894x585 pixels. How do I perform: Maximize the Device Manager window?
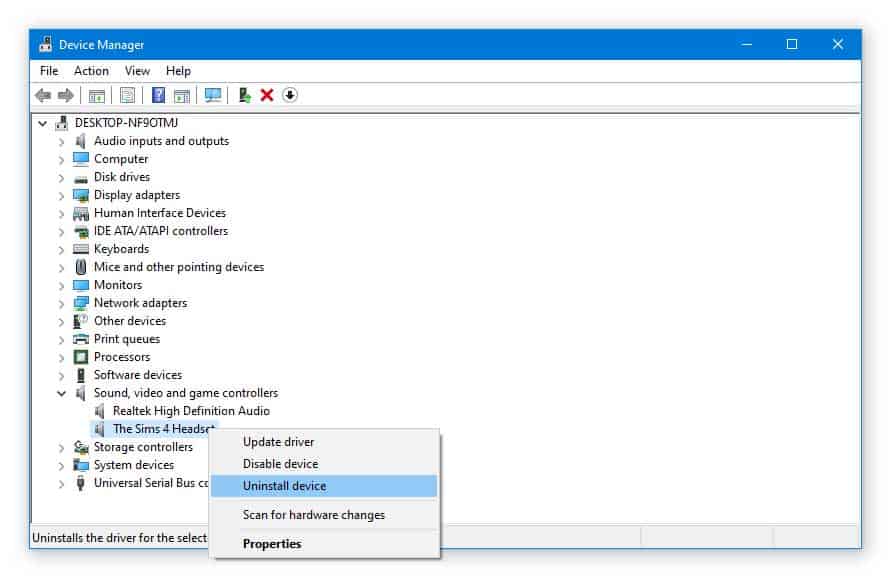pos(791,44)
